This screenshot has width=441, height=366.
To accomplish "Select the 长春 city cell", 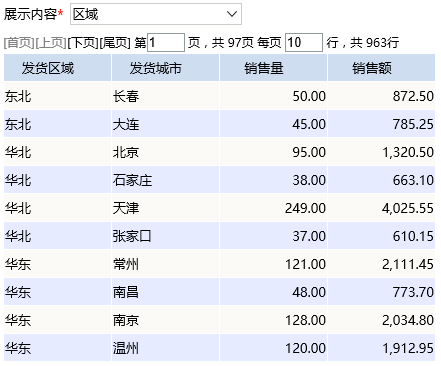I will click(165, 96).
